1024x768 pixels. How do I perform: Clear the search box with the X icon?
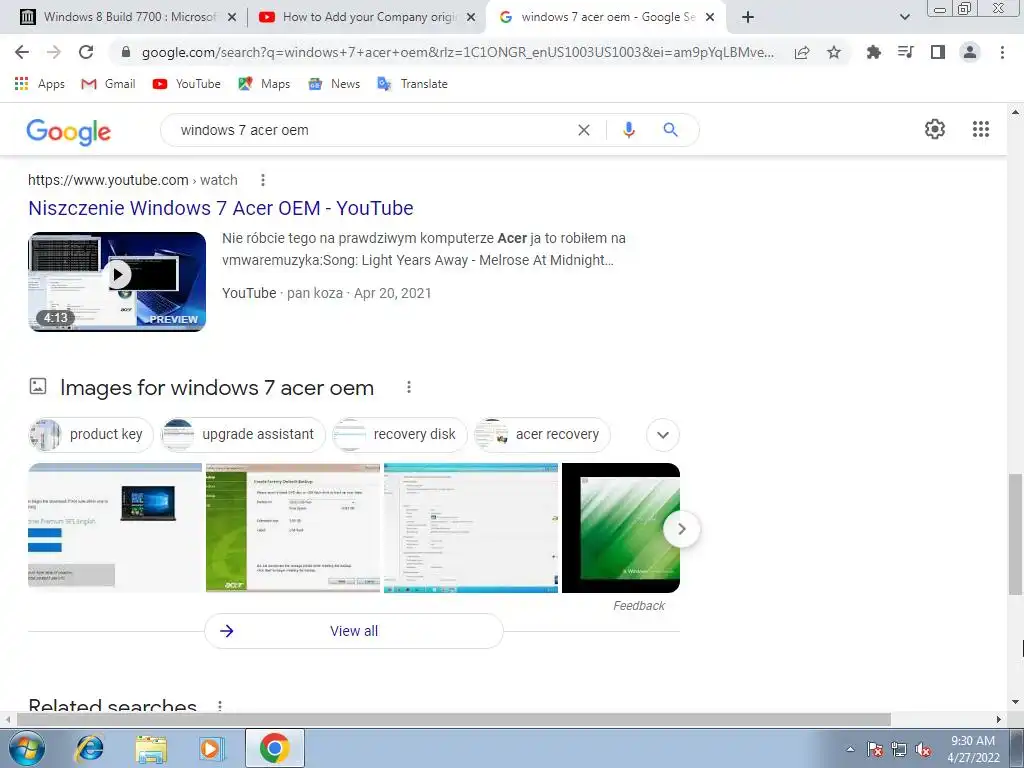584,130
